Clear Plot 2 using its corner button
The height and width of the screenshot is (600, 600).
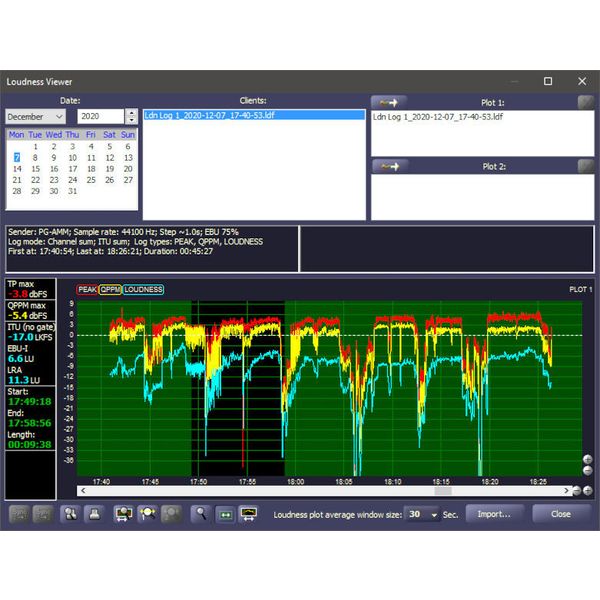click(585, 166)
